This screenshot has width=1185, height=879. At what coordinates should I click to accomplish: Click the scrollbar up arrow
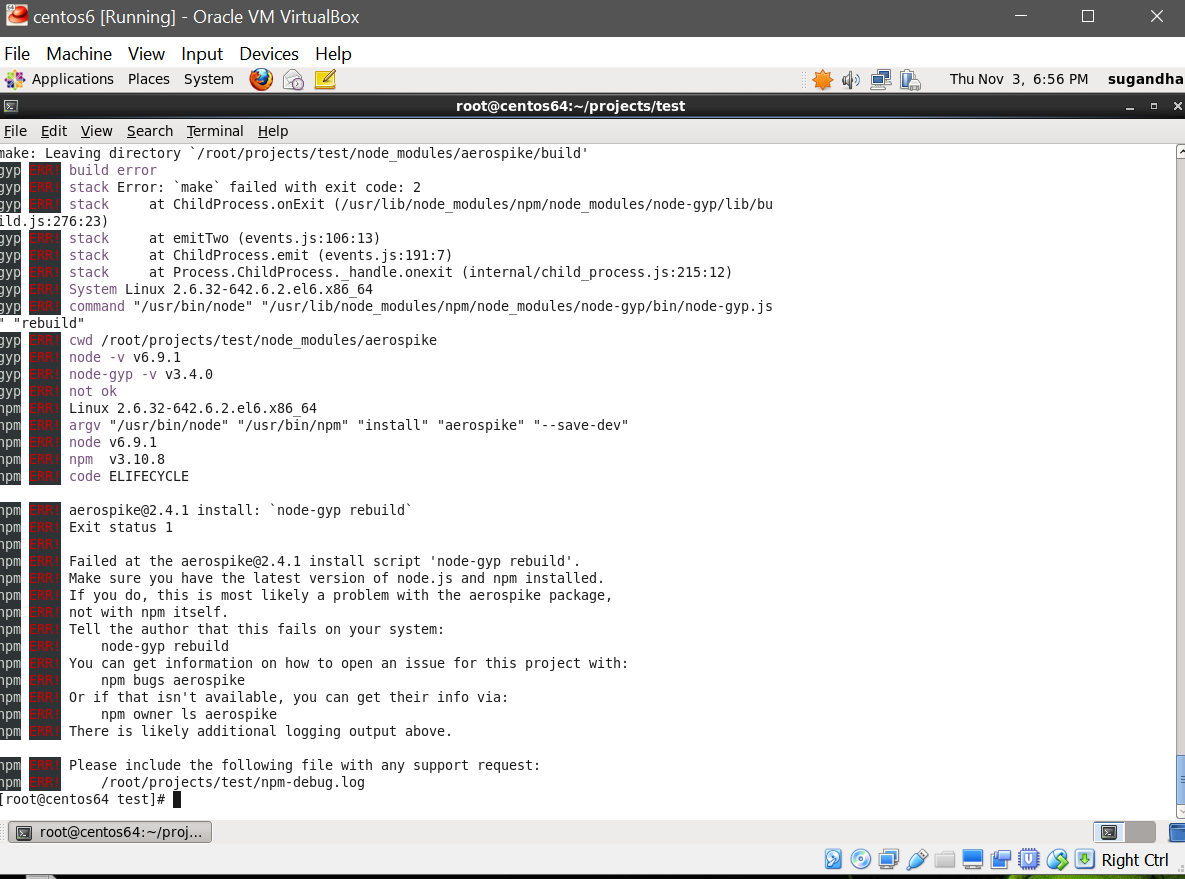click(1180, 152)
